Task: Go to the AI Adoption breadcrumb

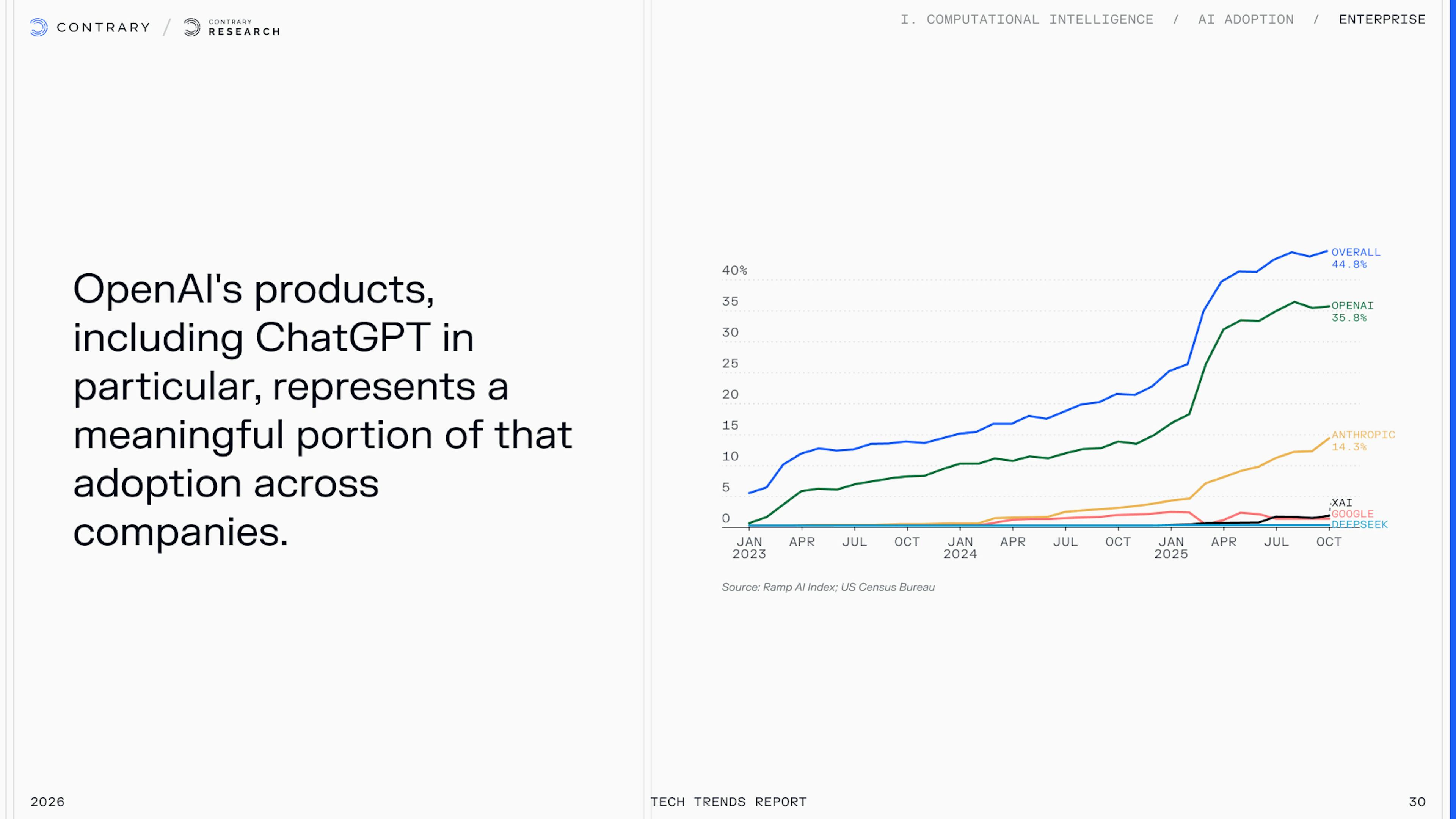Action: coord(1246,19)
